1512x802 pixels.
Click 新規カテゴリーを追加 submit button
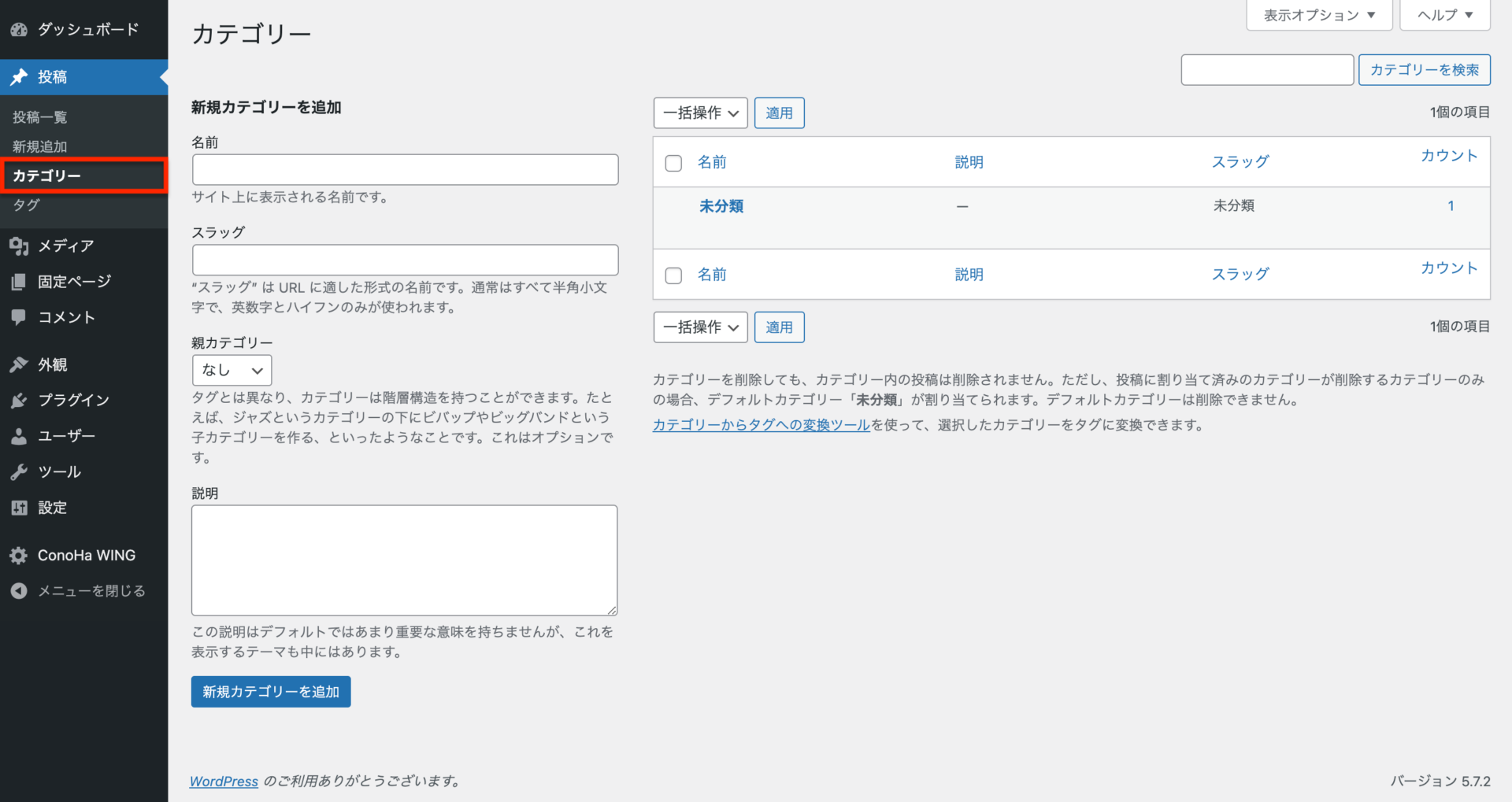pos(271,692)
